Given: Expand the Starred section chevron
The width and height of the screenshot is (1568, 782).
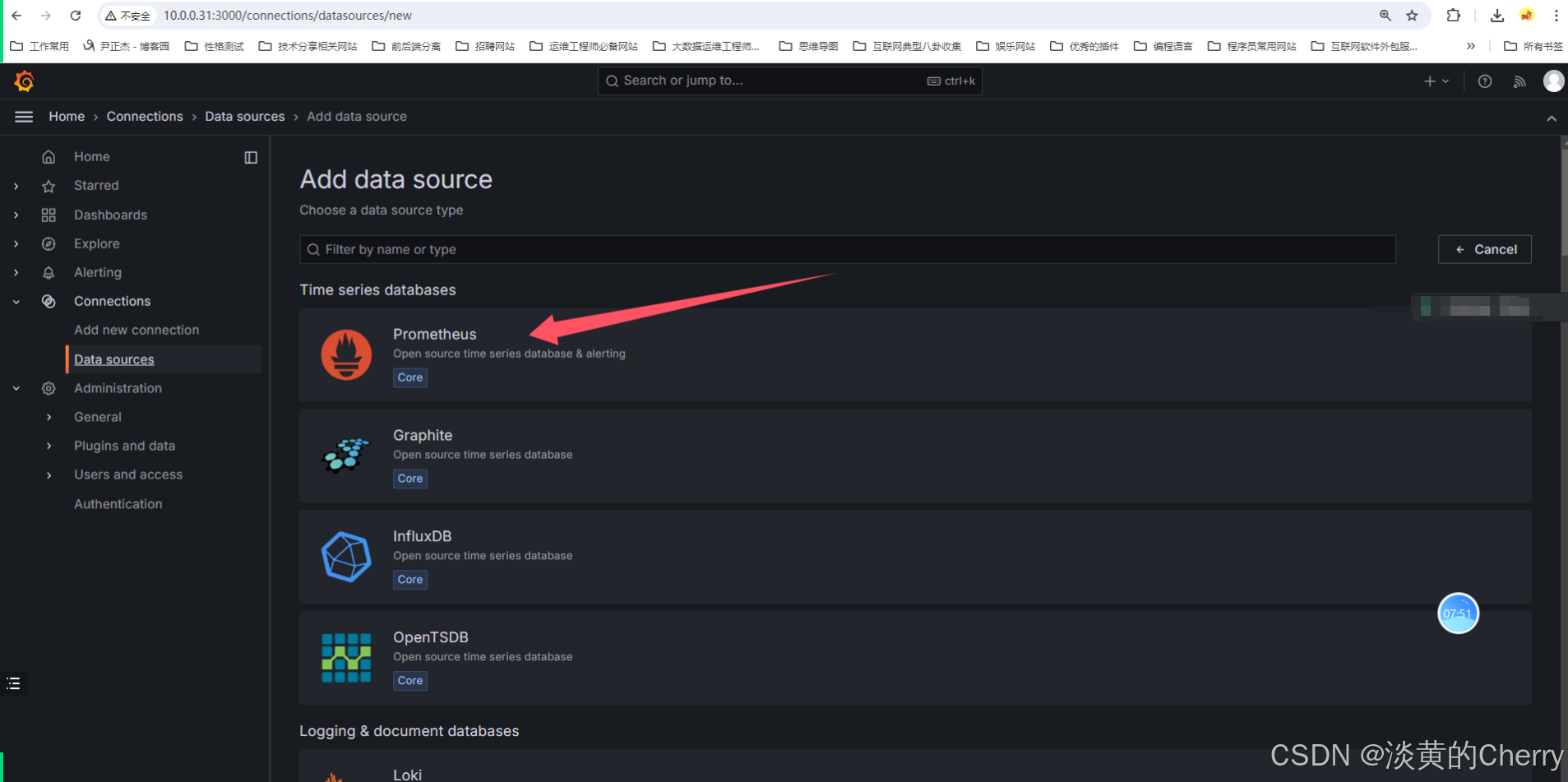Looking at the screenshot, I should coord(16,186).
